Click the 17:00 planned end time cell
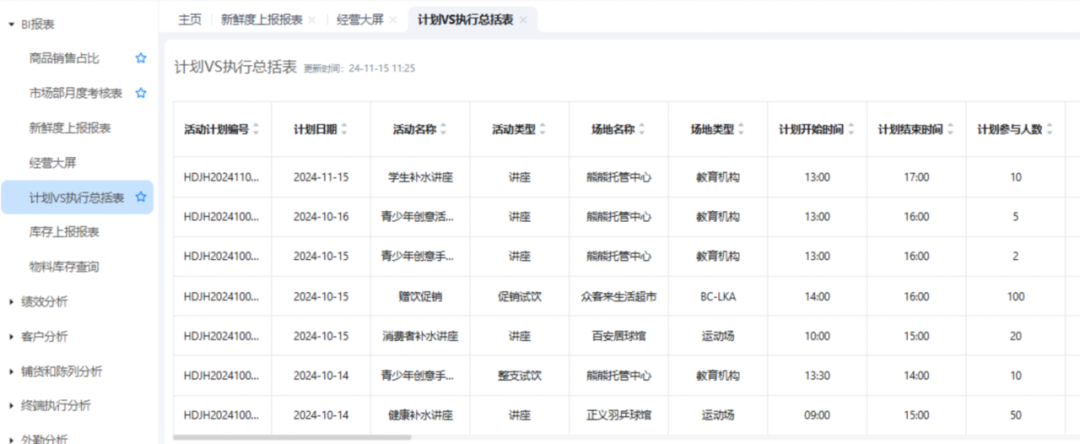Viewport: 1080px width, 444px height. 916,177
